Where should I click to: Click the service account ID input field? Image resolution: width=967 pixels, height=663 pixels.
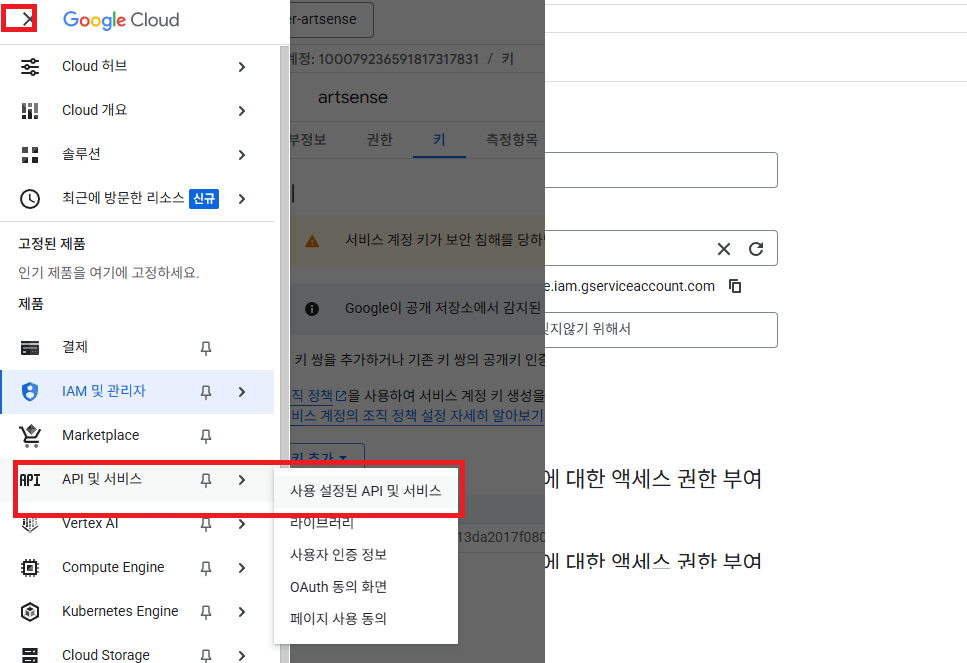point(660,249)
